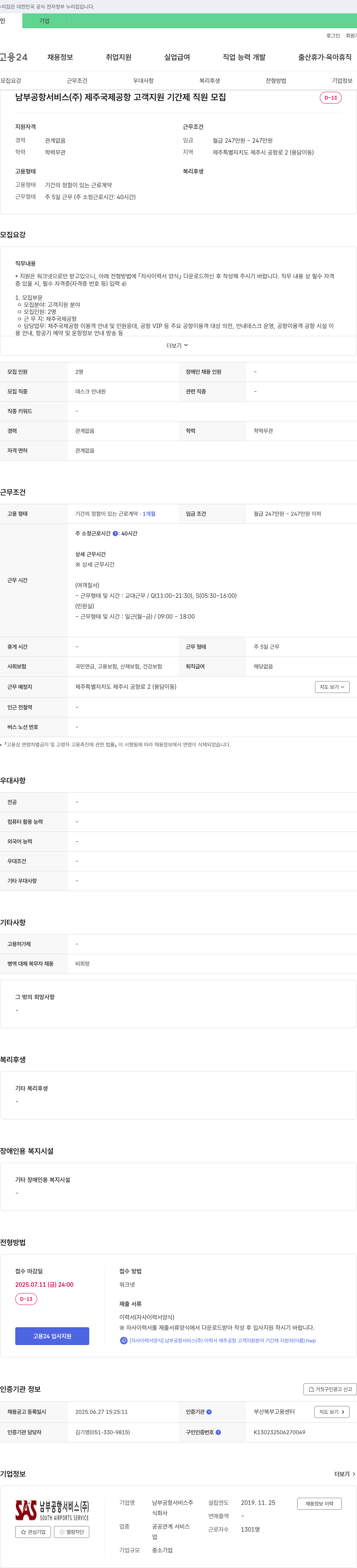Jump to 우대사항 section tab
The width and height of the screenshot is (357, 1568).
coord(144,81)
